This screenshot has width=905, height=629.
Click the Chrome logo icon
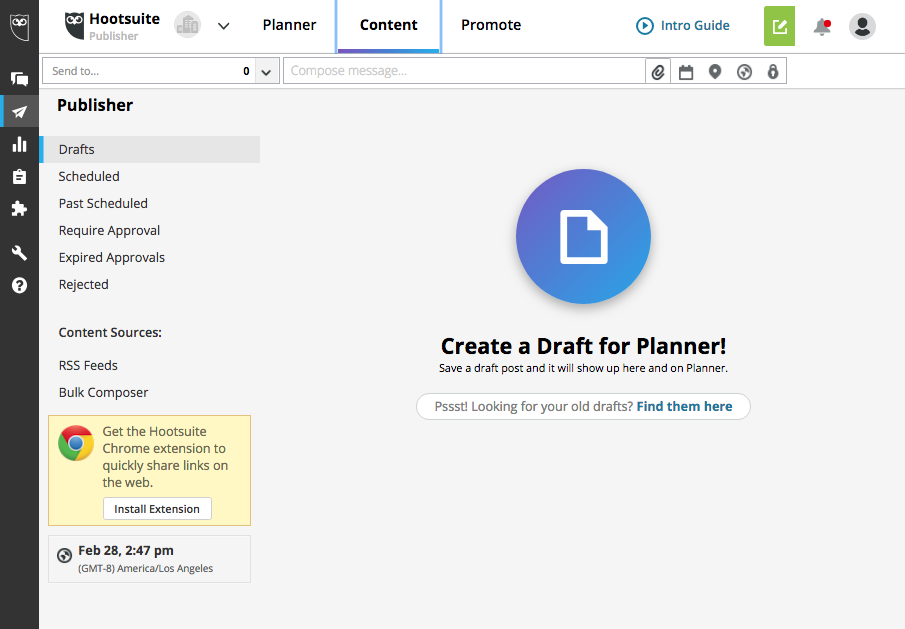pyautogui.click(x=76, y=443)
